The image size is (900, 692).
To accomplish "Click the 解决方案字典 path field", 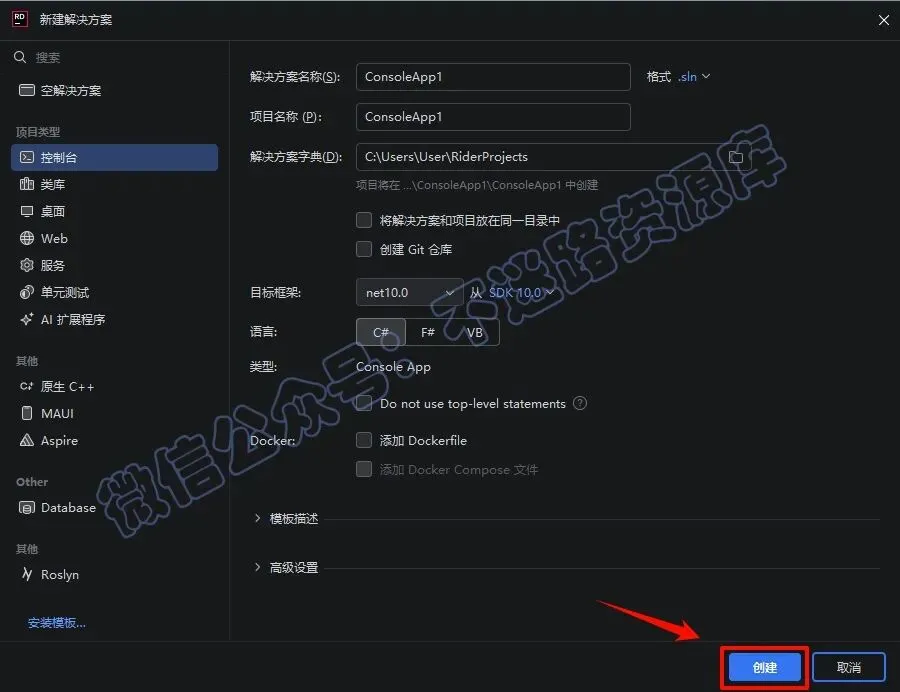I will [553, 157].
